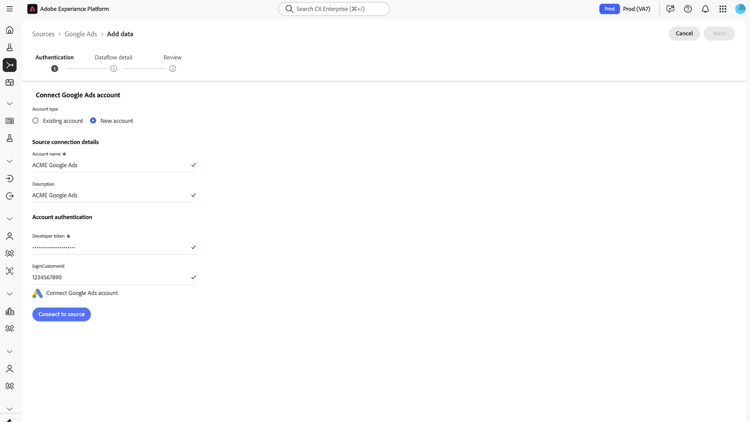
Task: Open the face-scan Identities sidebar icon
Action: point(10,271)
